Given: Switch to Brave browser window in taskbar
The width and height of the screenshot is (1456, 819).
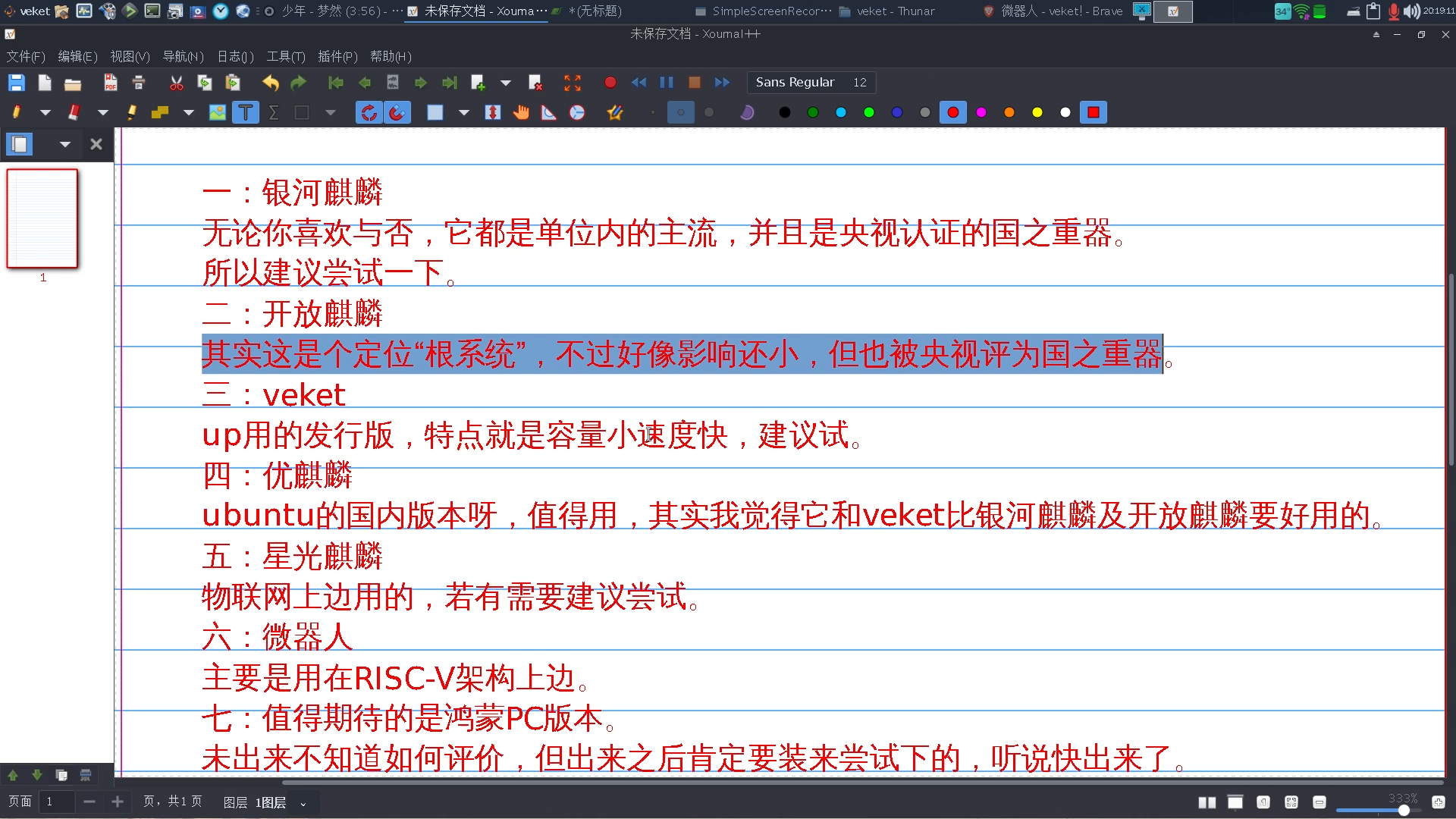Looking at the screenshot, I should (1053, 11).
